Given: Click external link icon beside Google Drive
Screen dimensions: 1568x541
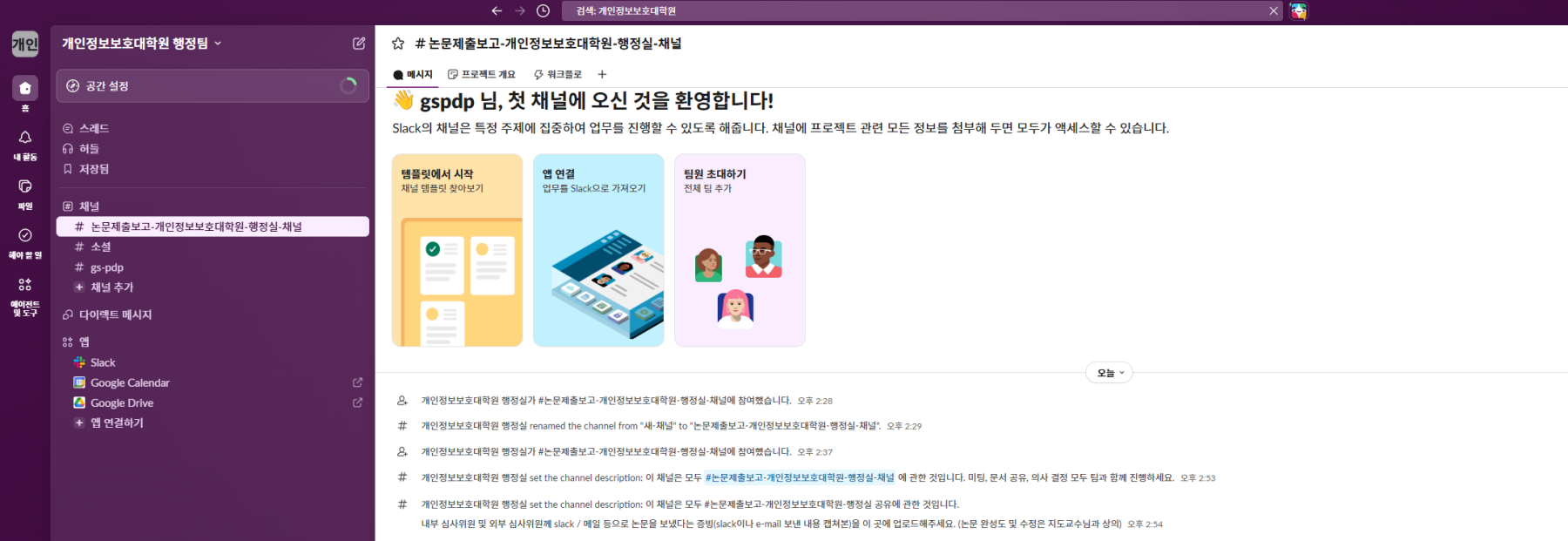Looking at the screenshot, I should pyautogui.click(x=357, y=402).
